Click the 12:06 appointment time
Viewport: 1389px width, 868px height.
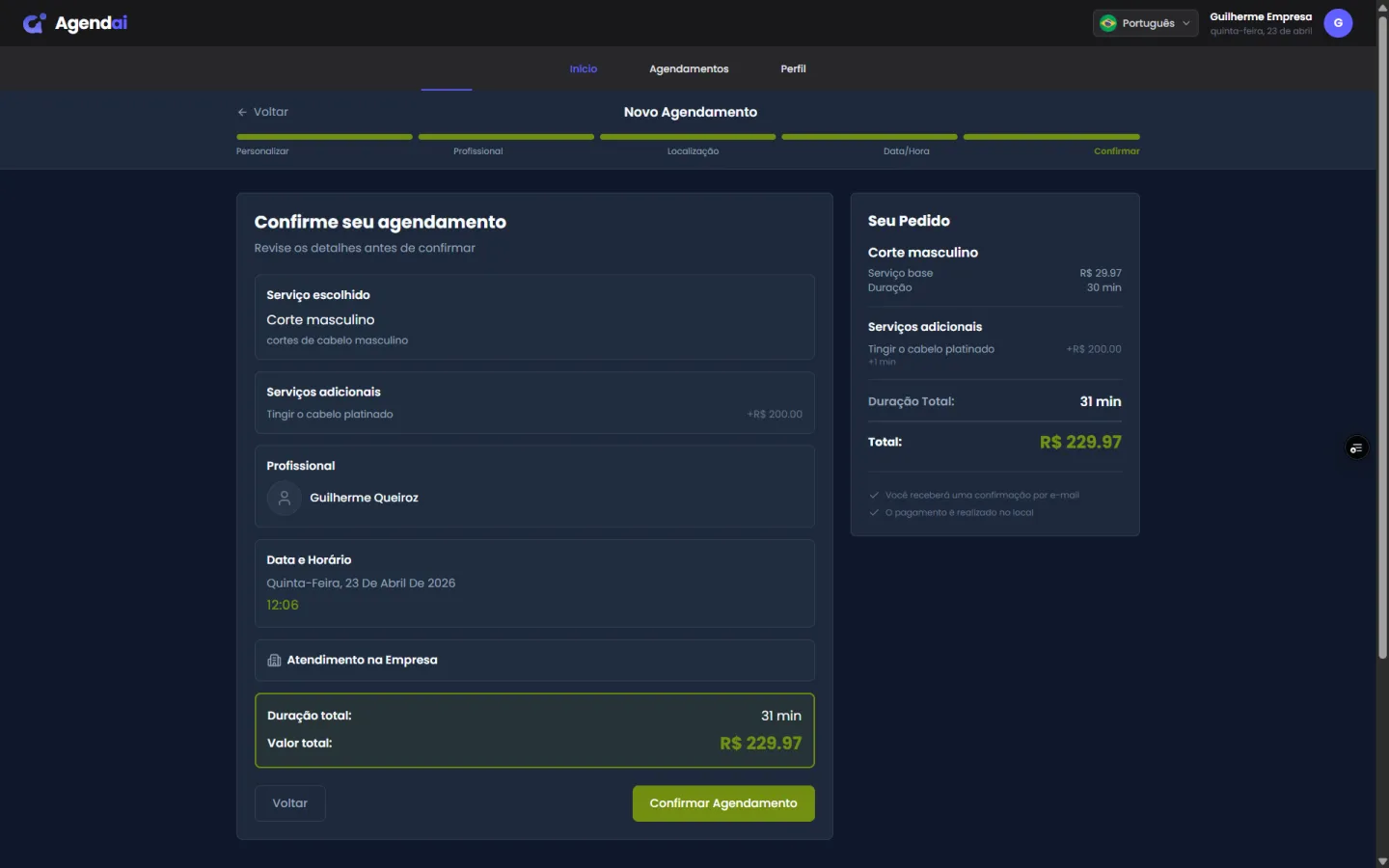(x=283, y=606)
